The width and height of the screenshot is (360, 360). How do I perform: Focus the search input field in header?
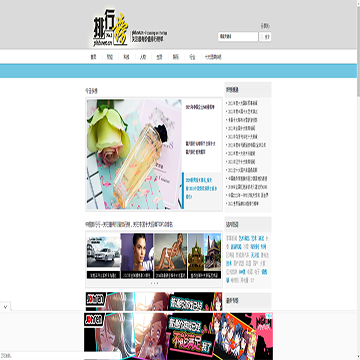click(238, 37)
